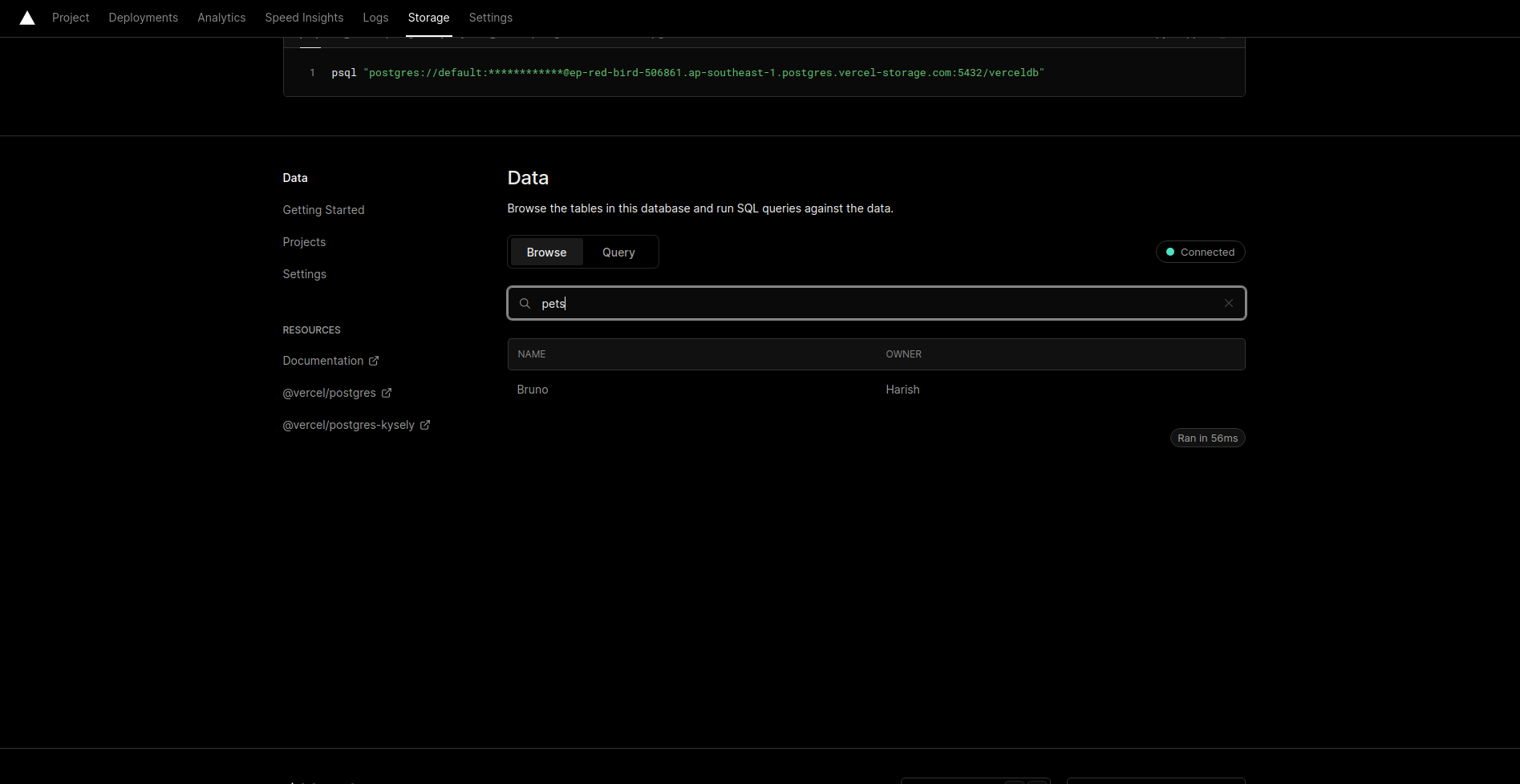Viewport: 1520px width, 784px height.
Task: Click the external-link icon beside @vercel/postgres-kysely
Action: pyautogui.click(x=425, y=425)
